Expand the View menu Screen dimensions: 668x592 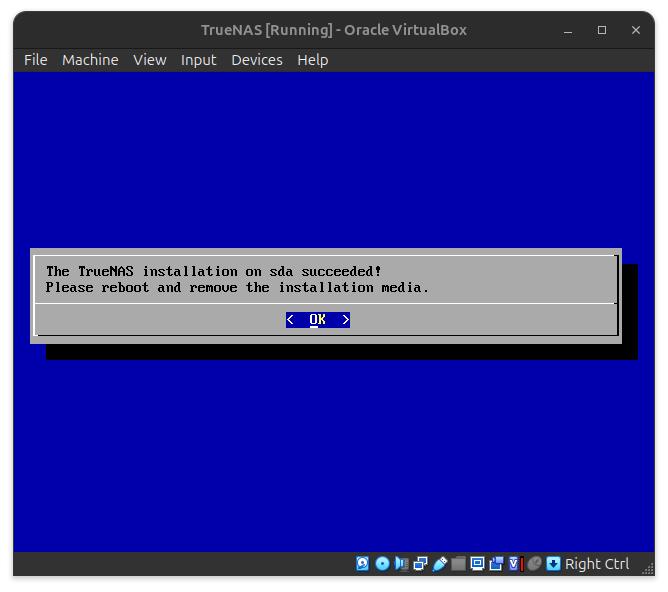point(149,60)
